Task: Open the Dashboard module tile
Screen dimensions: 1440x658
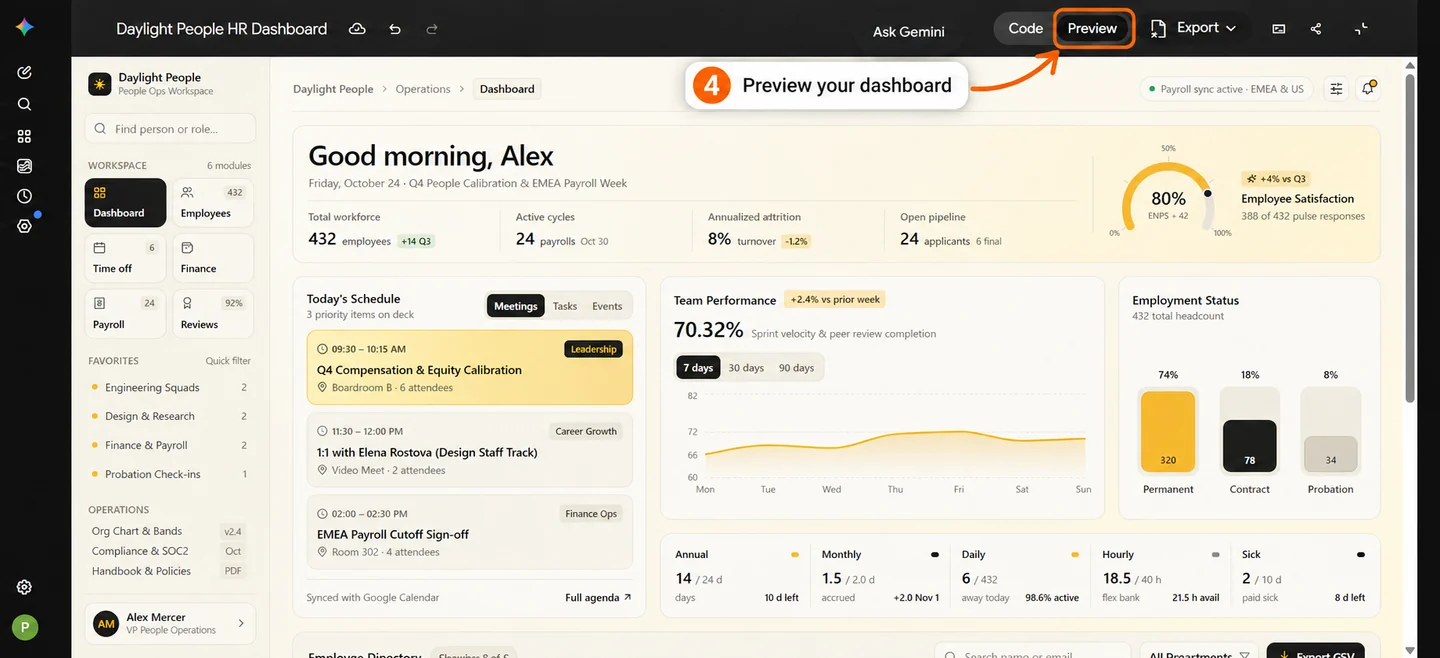Action: [125, 203]
